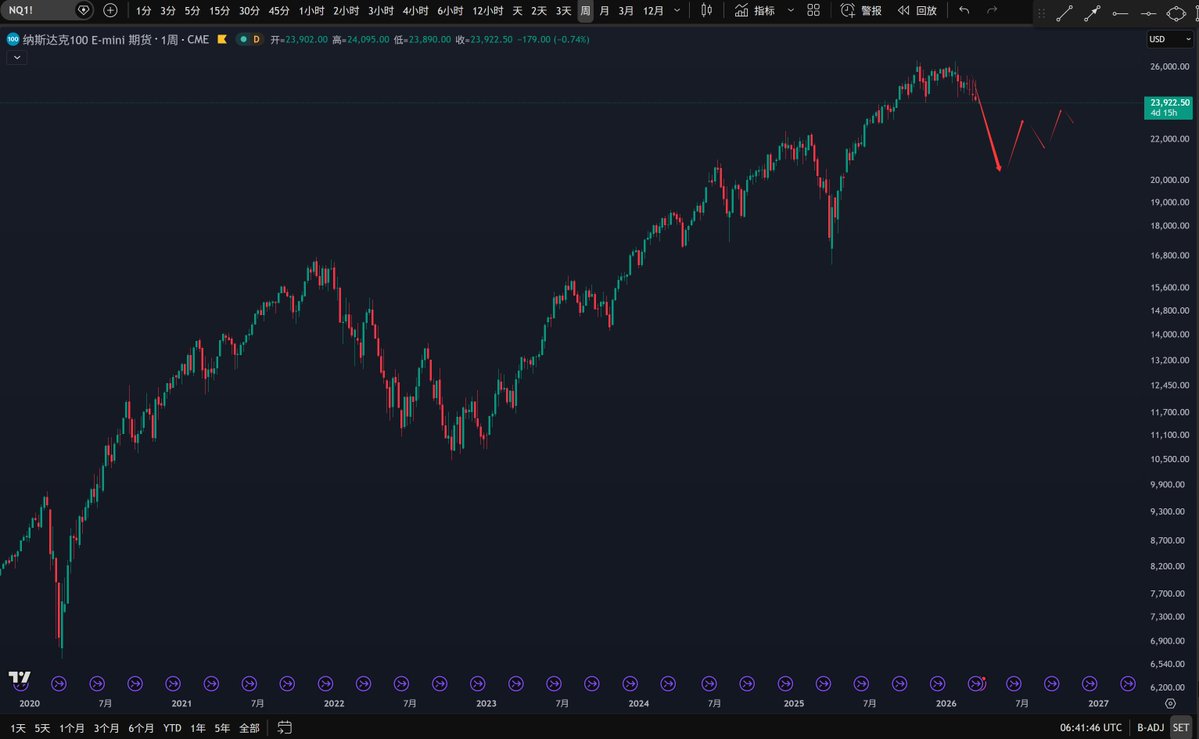Open chart settings gear at axis corner
Image resolution: width=1199 pixels, height=739 pixels.
pos(1170,703)
